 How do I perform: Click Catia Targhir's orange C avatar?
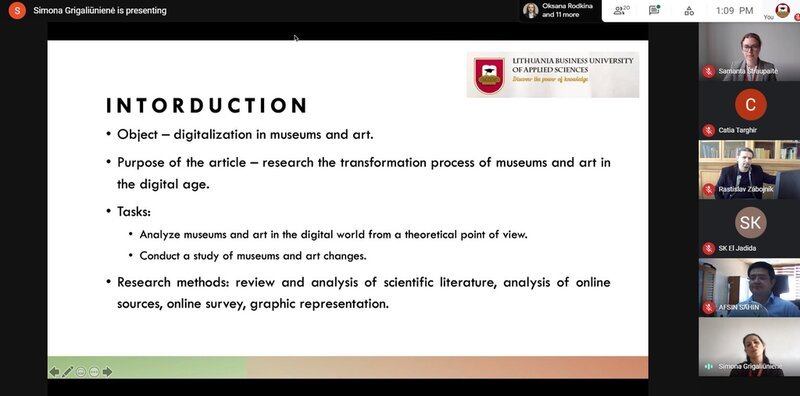coord(751,105)
